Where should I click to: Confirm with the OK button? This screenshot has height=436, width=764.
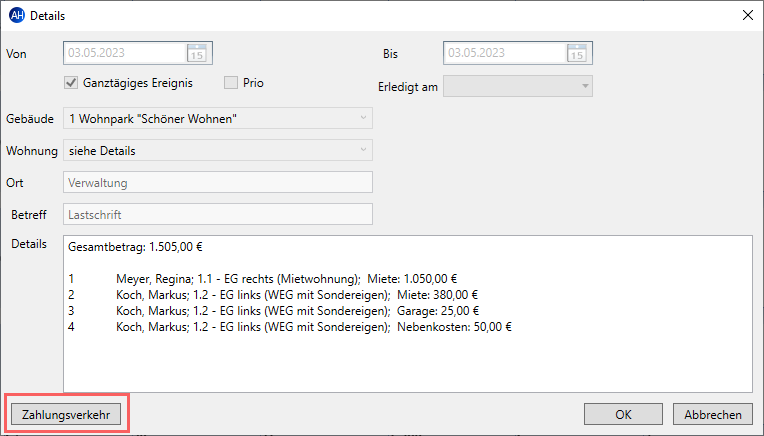[x=623, y=415]
